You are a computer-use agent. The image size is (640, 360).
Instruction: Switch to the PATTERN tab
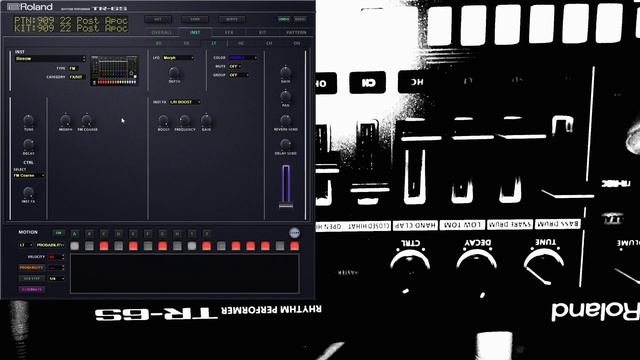[x=296, y=32]
